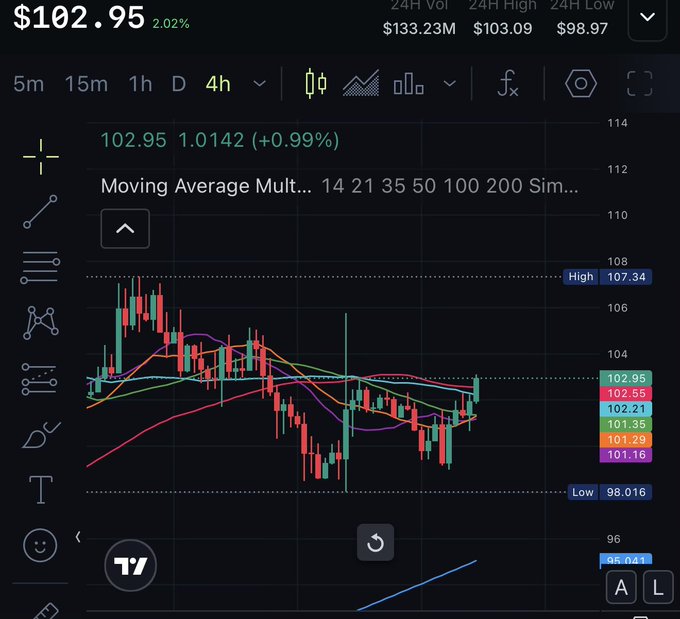
Task: Click the 1.0142 (+0.99%) change readout
Action: [258, 140]
